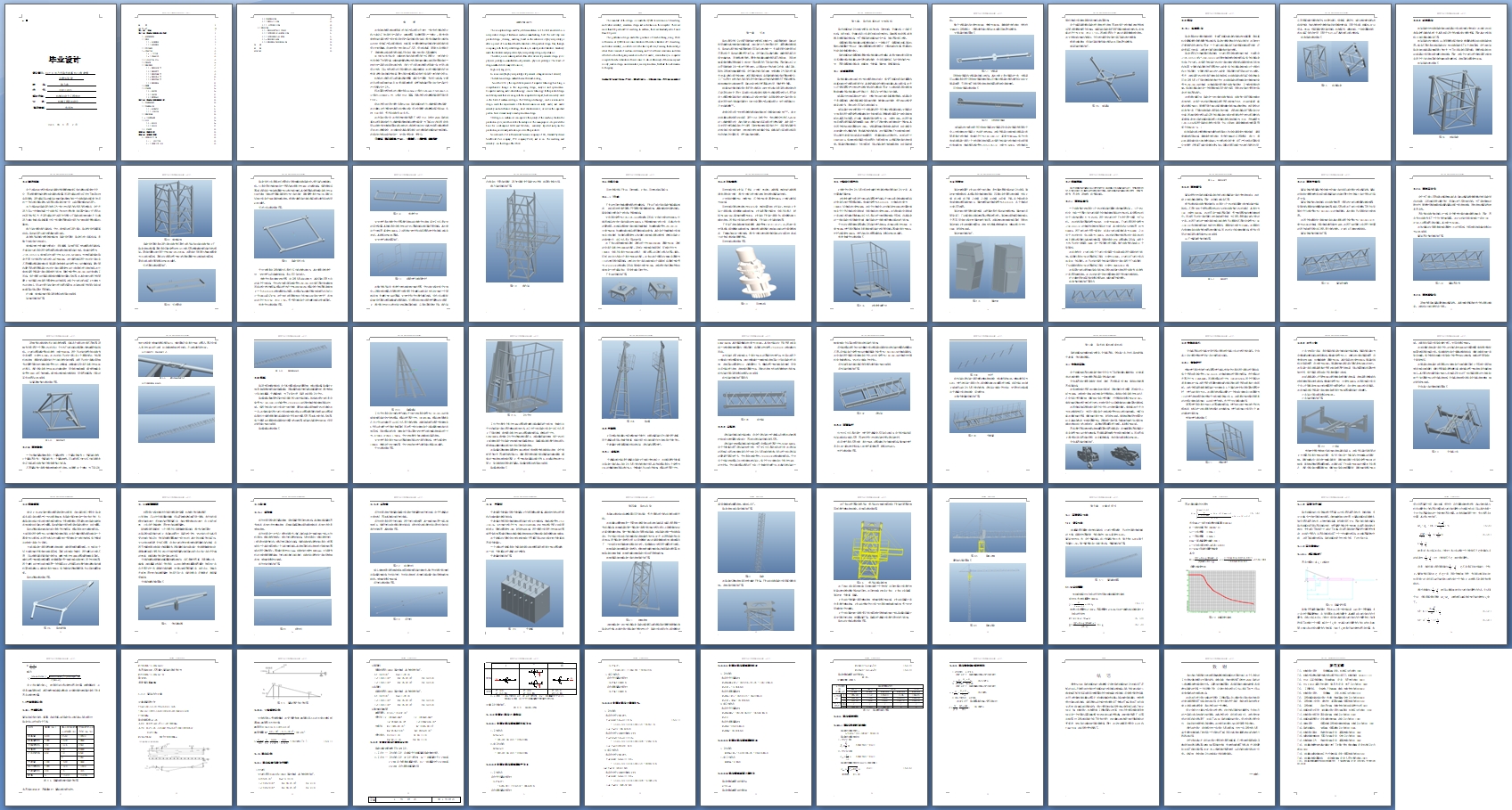Image resolution: width=1512 pixels, height=810 pixels.
Task: Open page 12 with small truss renders at top
Action: click(1335, 82)
